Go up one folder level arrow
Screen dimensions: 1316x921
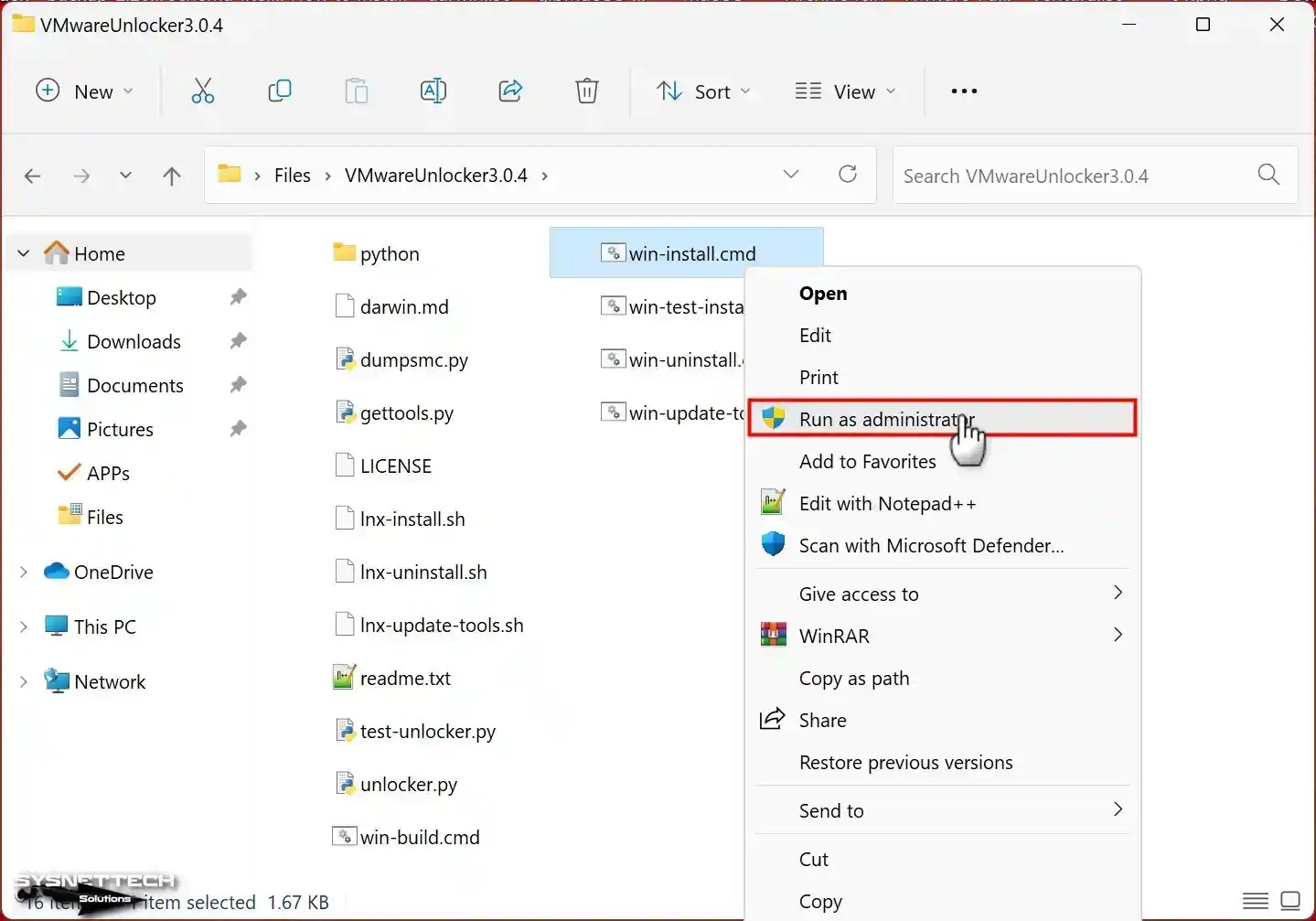click(172, 176)
